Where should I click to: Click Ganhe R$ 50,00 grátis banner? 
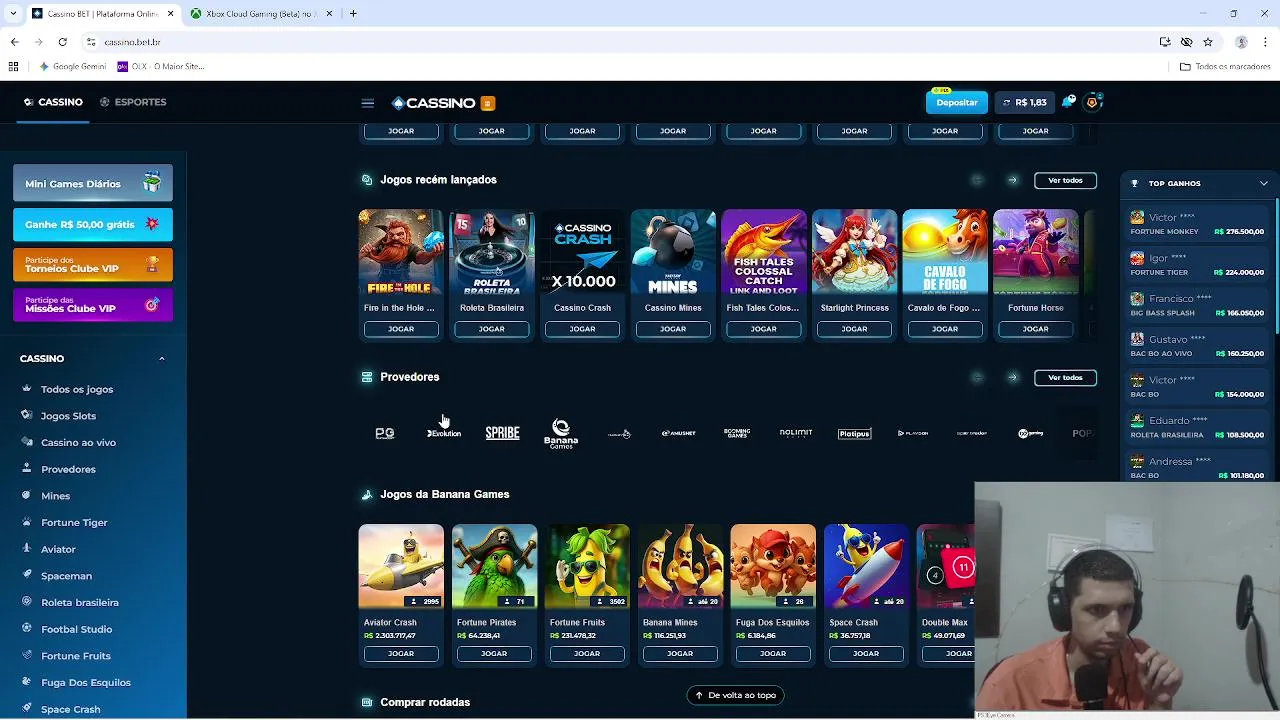coord(93,224)
